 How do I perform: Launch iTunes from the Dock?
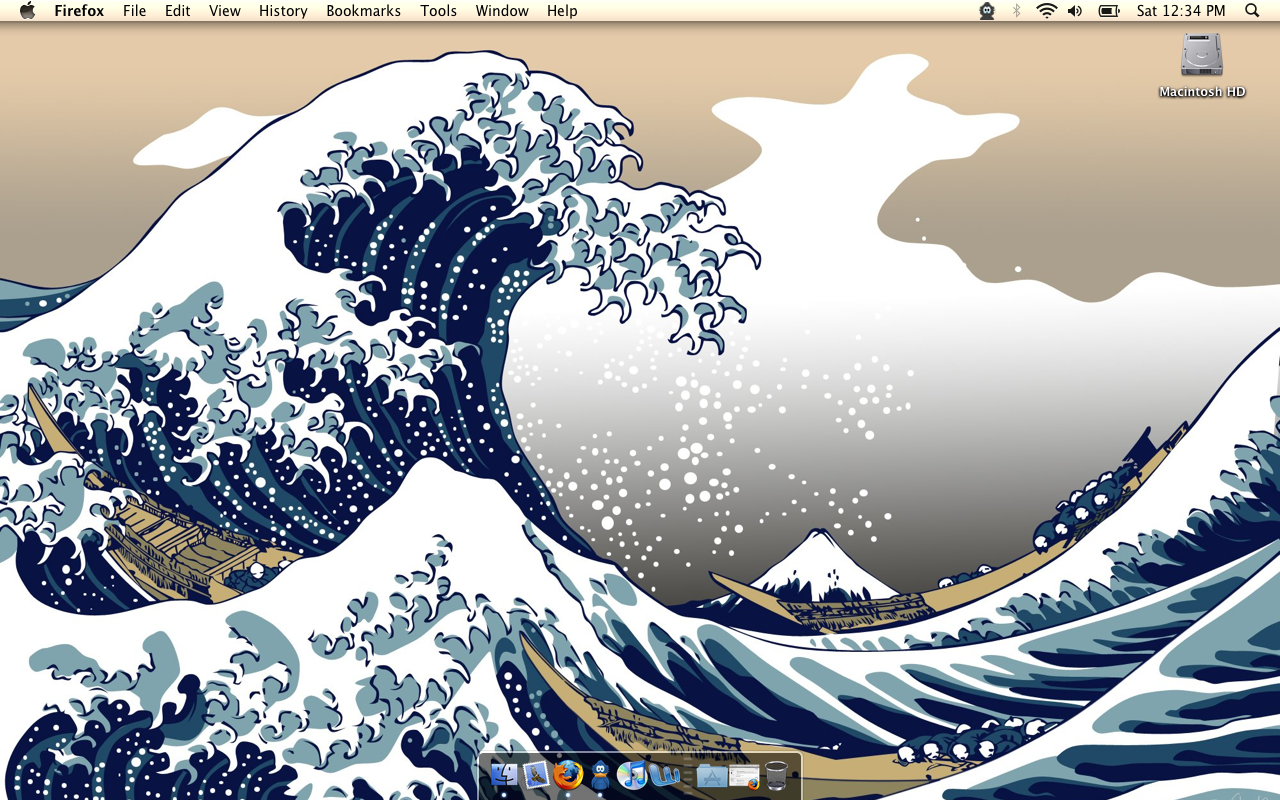click(632, 775)
